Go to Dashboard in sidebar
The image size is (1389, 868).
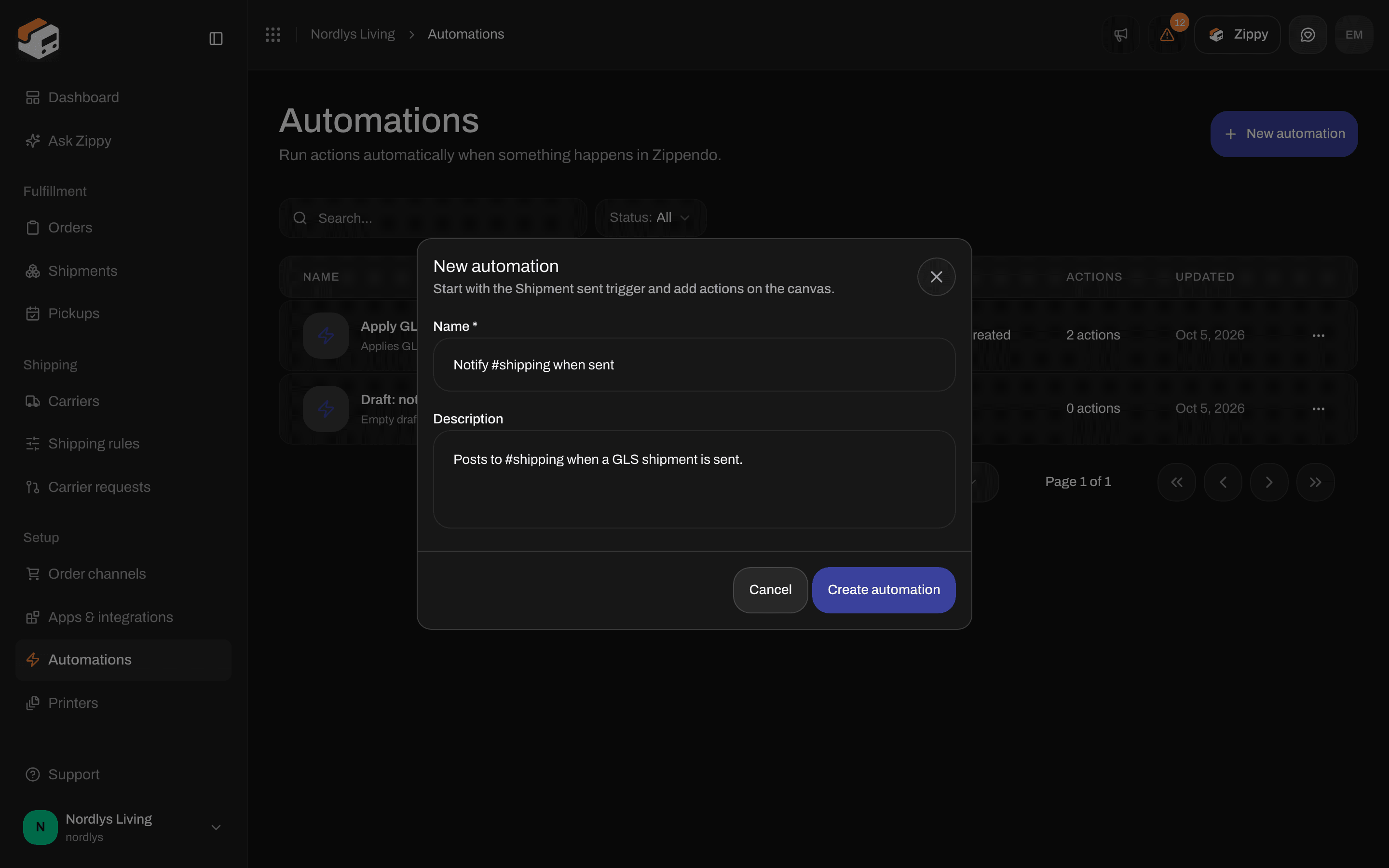123,97
